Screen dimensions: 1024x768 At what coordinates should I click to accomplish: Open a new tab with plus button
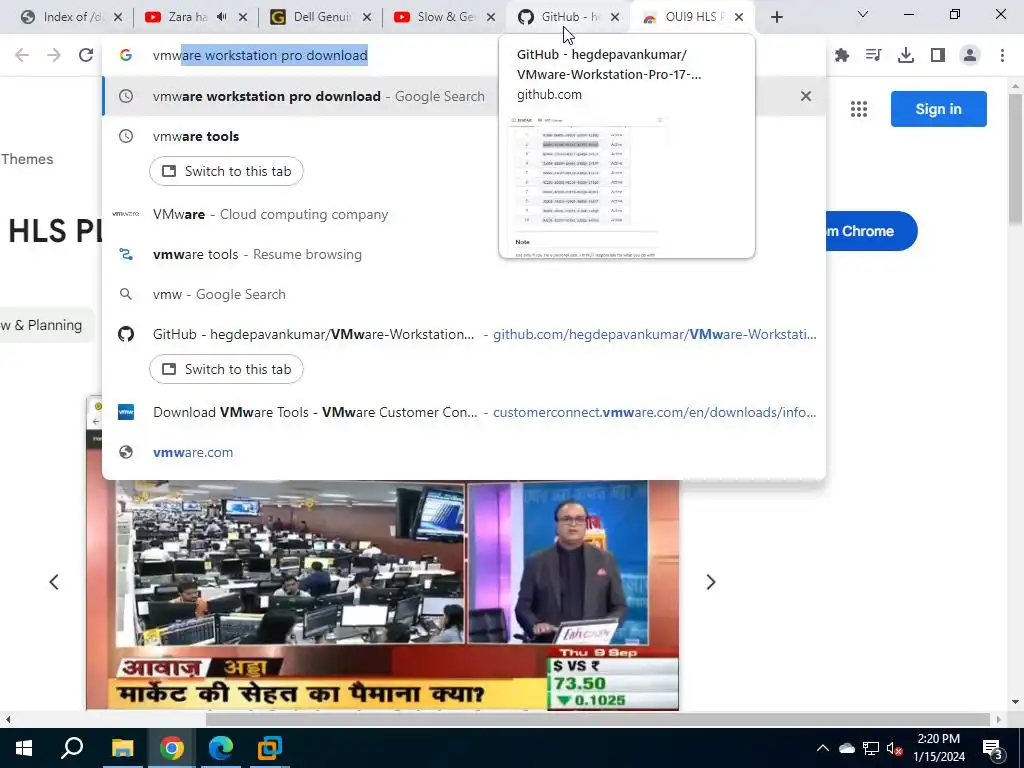[776, 17]
